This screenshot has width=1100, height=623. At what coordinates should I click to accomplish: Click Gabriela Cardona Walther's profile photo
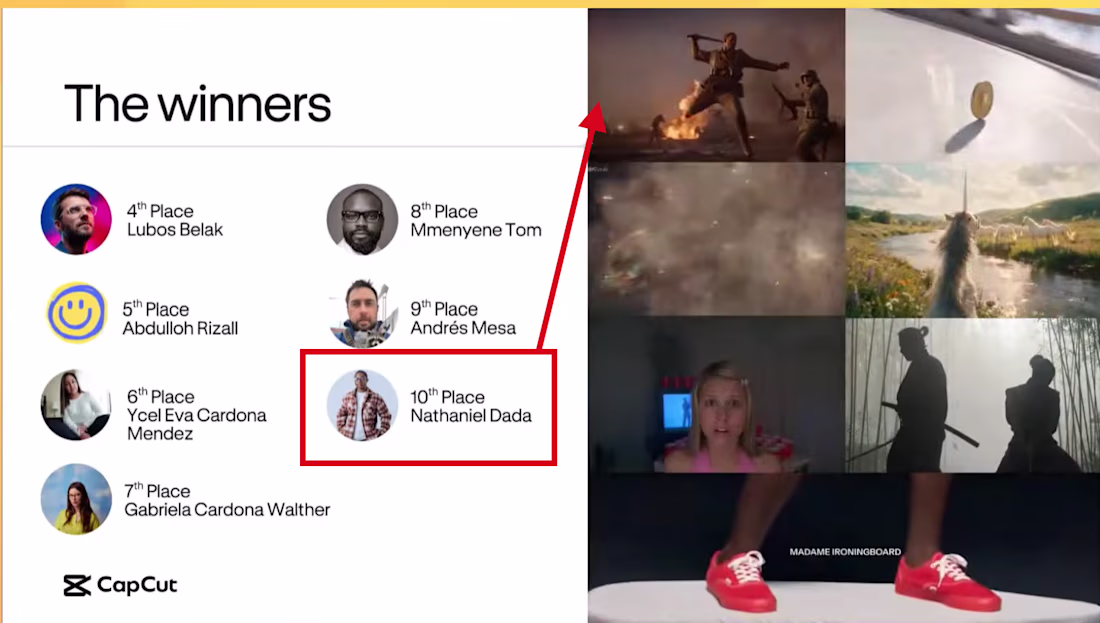[x=76, y=499]
